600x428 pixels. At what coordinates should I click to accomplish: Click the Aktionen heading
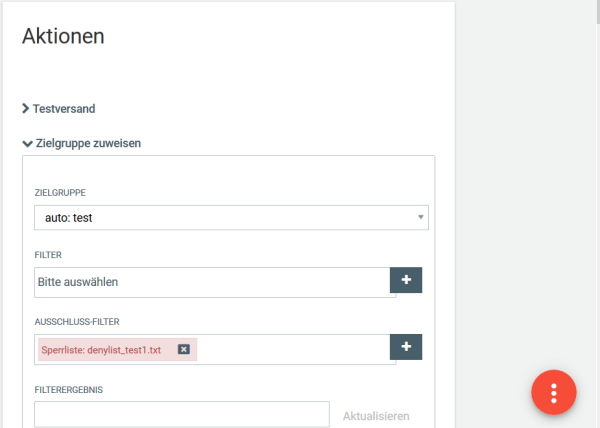[63, 36]
